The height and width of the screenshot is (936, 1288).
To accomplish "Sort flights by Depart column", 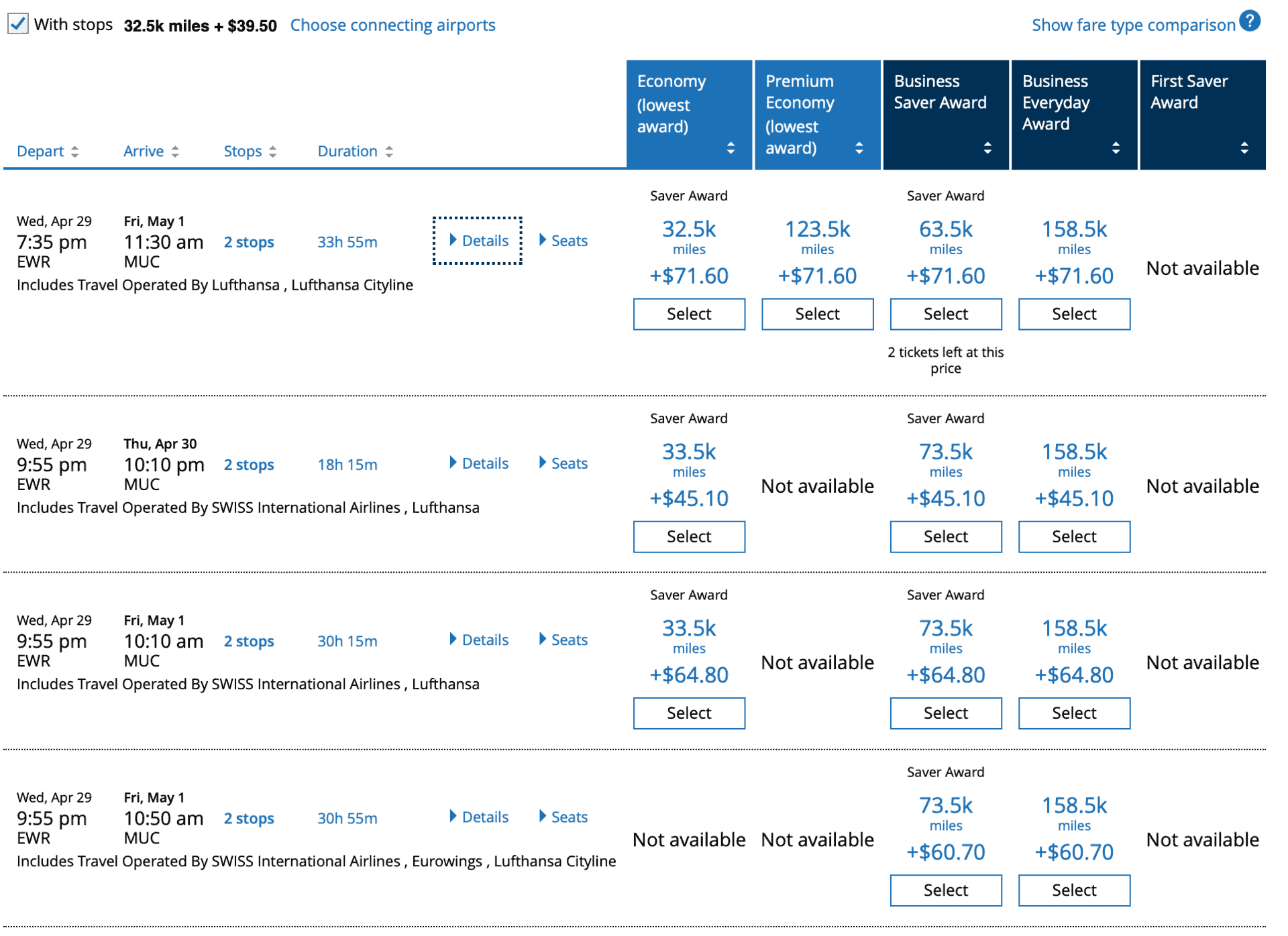I will click(48, 152).
